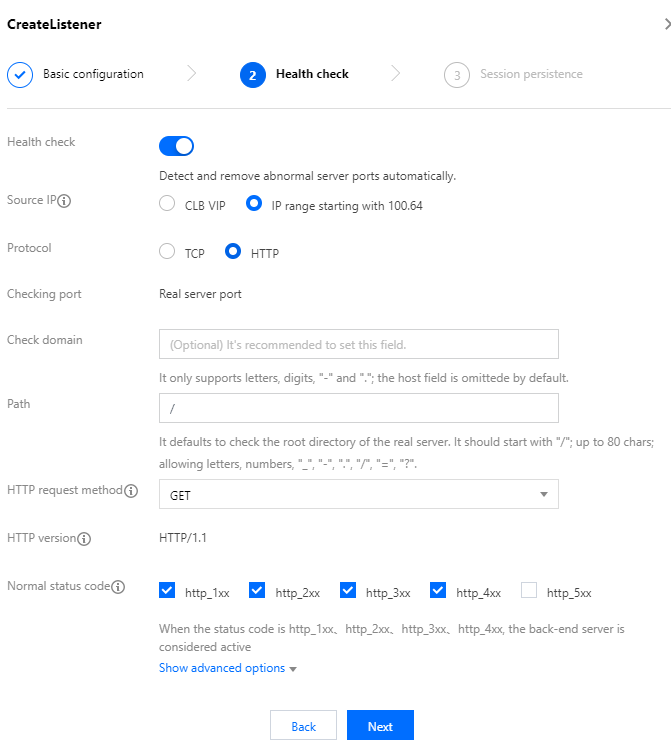Click the Basic configuration checkmark step icon
Viewport: 671px width, 748px height.
pyautogui.click(x=20, y=75)
